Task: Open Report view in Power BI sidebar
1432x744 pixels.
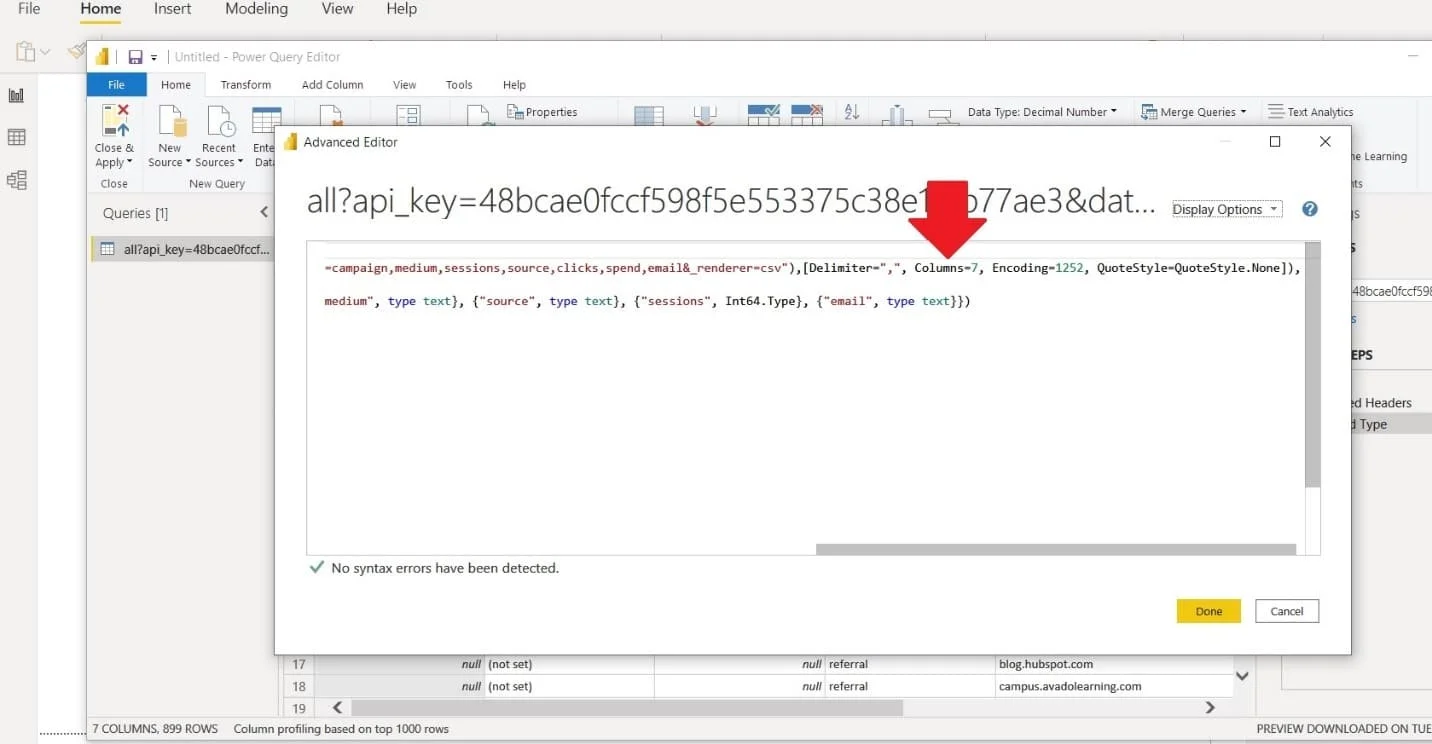Action: (16, 96)
